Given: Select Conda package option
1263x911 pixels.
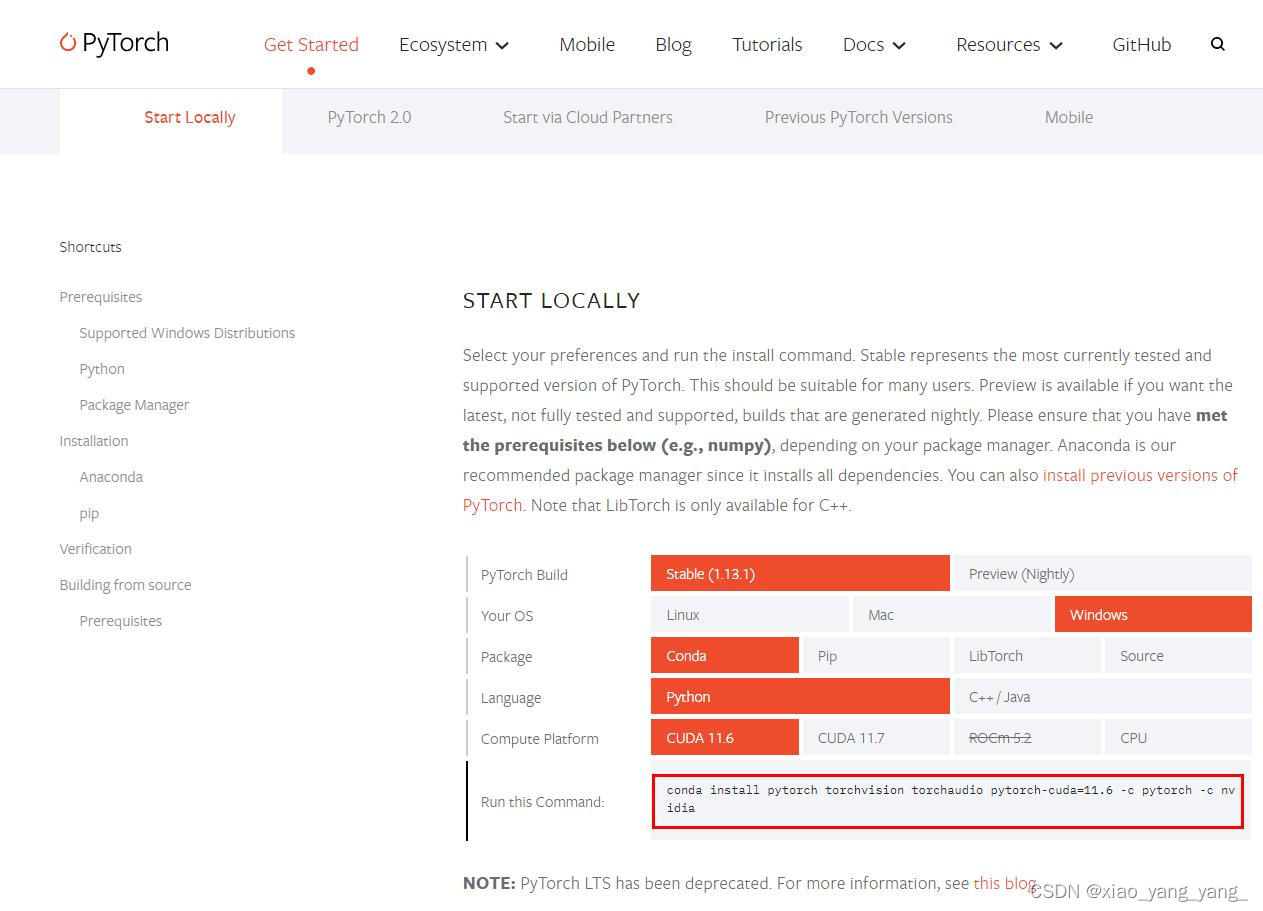Looking at the screenshot, I should tap(725, 656).
